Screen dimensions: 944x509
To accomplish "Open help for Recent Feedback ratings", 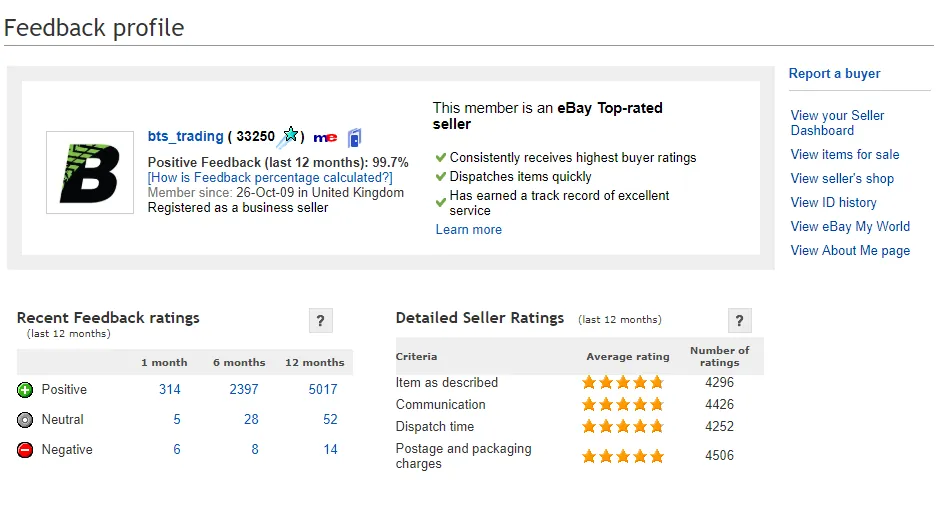I will tap(320, 320).
